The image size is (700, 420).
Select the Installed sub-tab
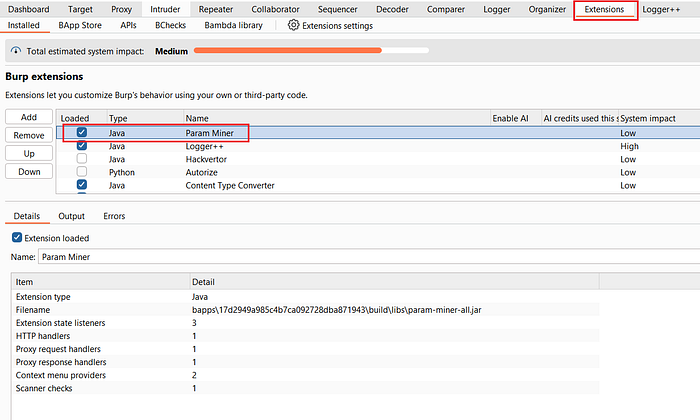pos(24,25)
